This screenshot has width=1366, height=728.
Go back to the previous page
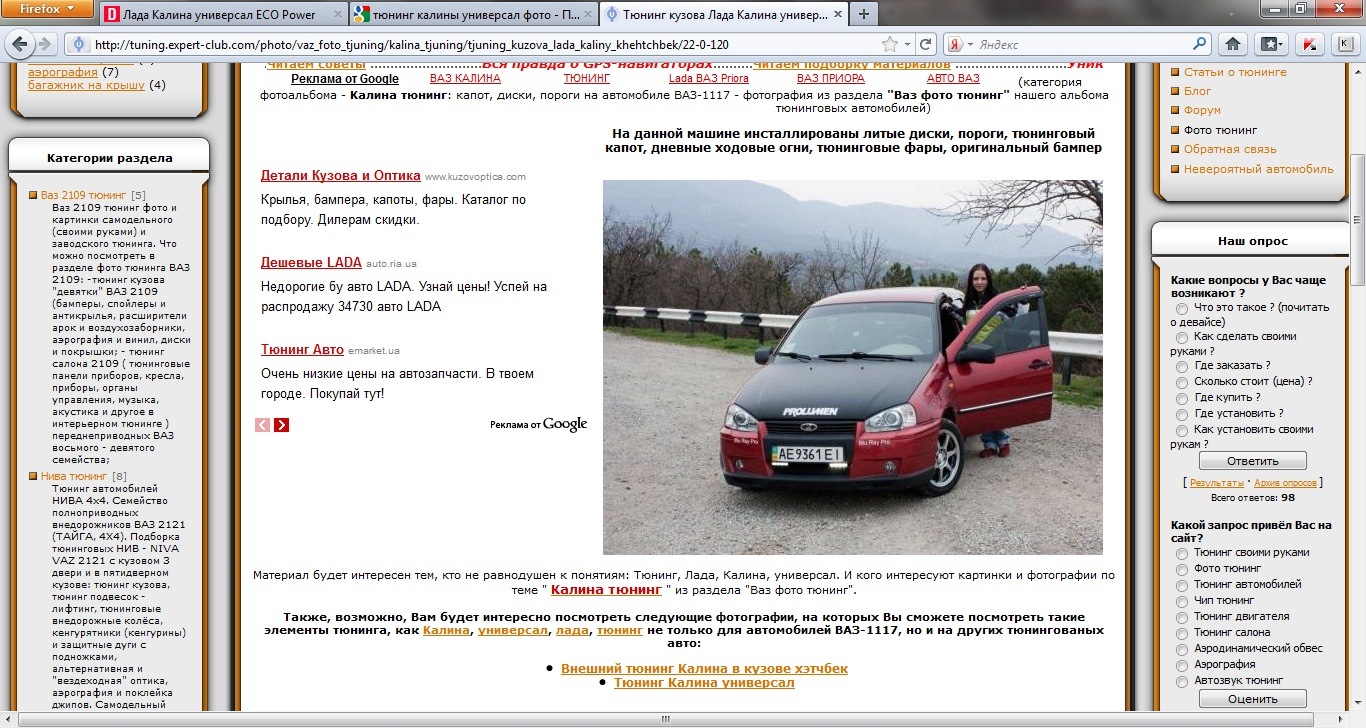20,44
